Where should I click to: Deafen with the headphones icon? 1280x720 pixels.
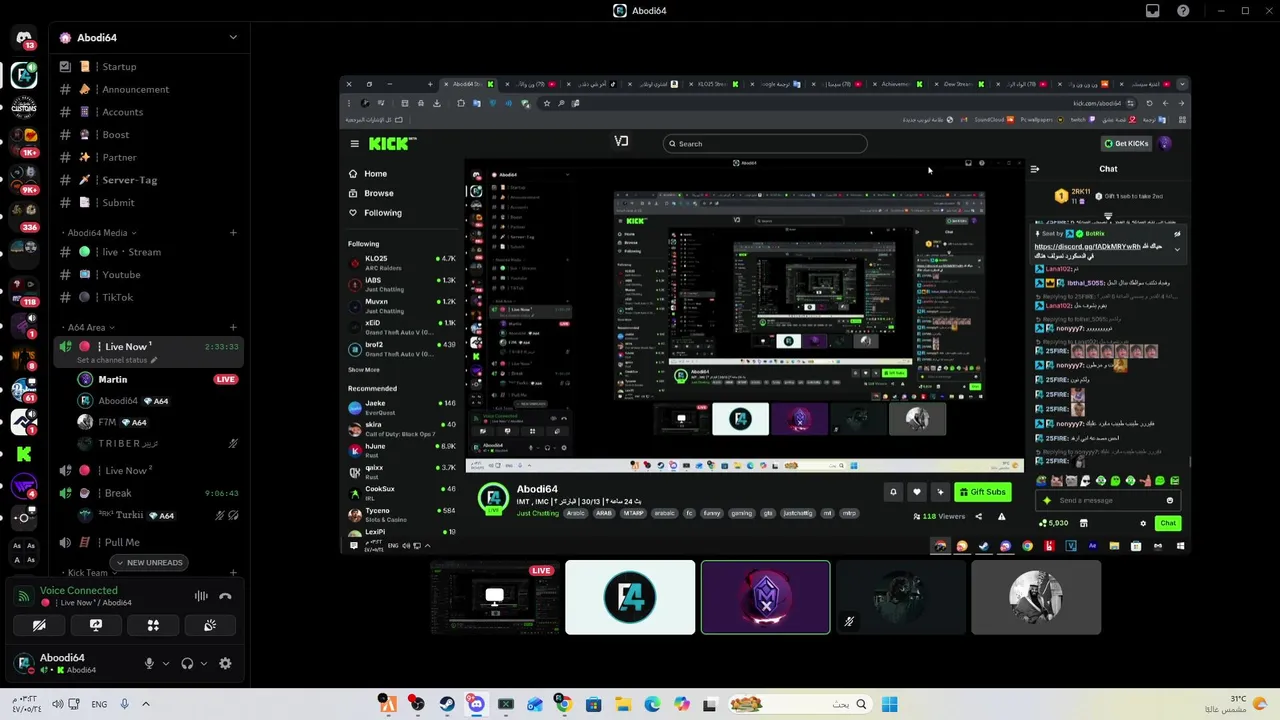[187, 663]
